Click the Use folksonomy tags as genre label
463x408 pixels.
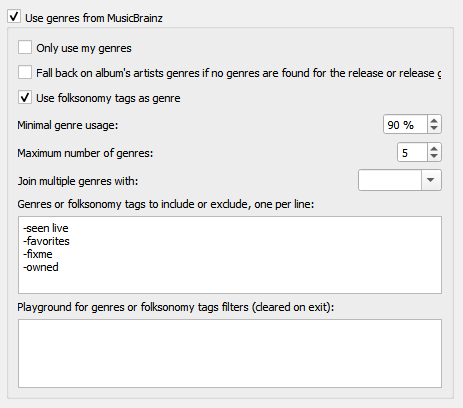tap(108, 98)
